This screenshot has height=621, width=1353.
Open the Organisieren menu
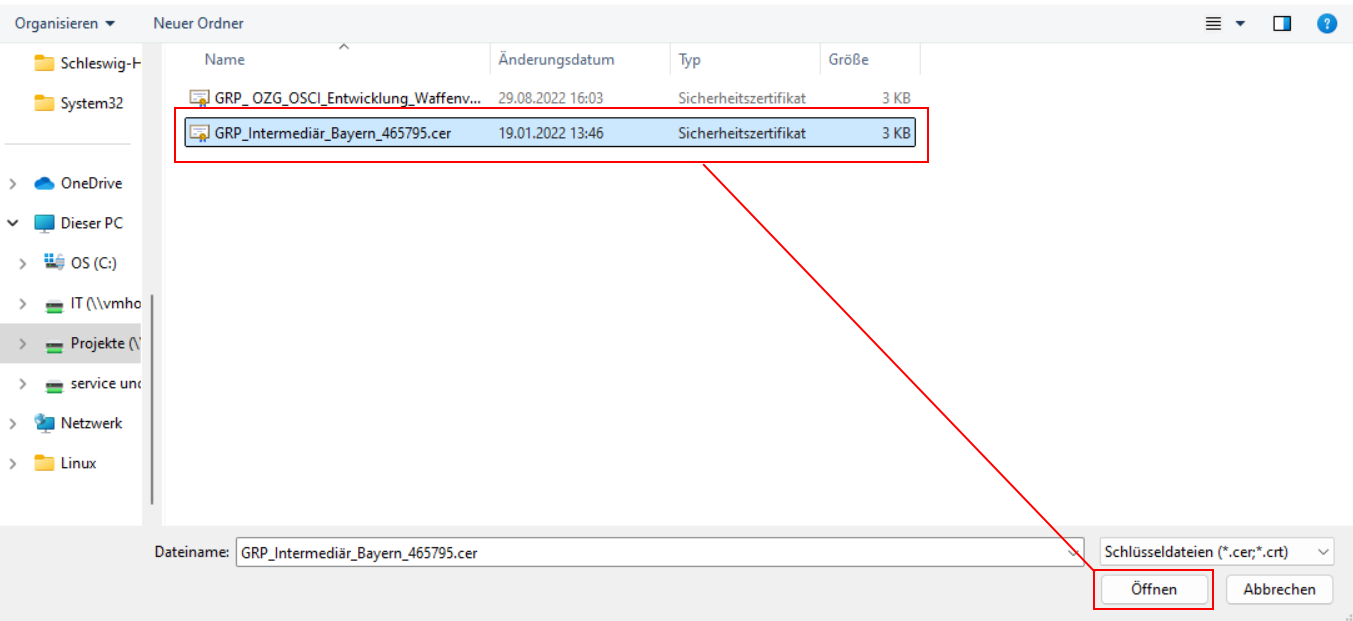click(64, 23)
